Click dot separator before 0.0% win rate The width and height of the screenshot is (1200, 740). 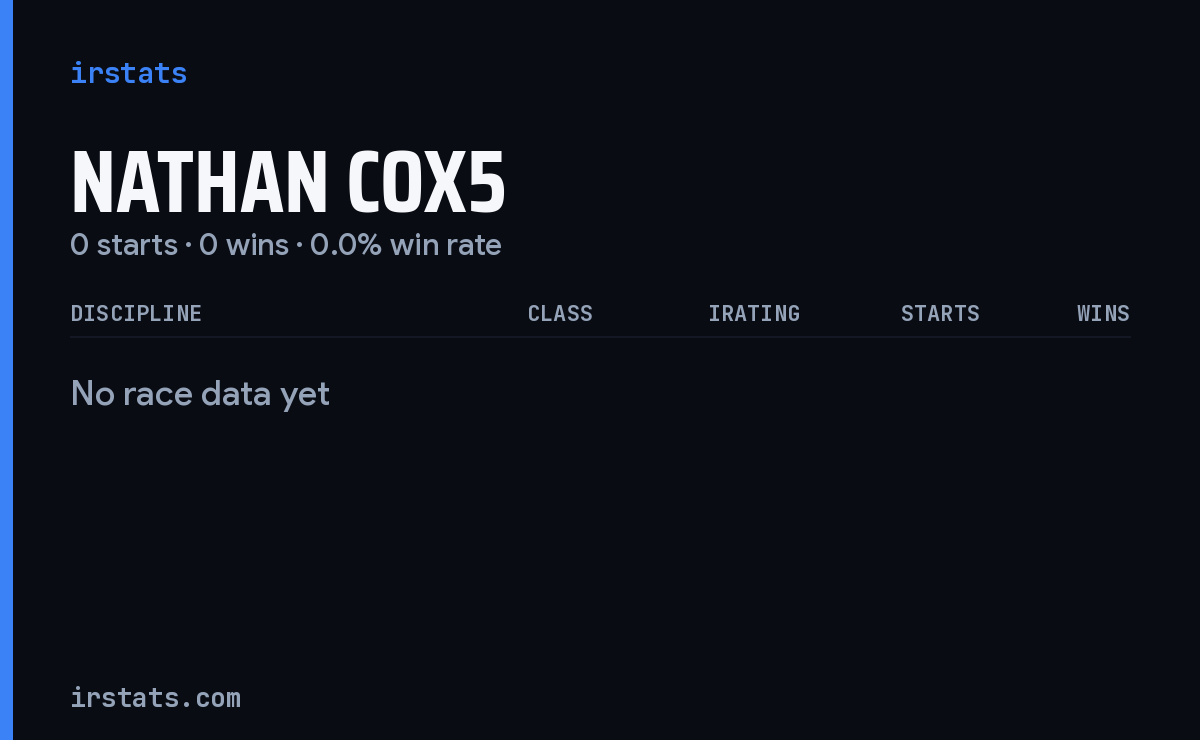tap(299, 245)
